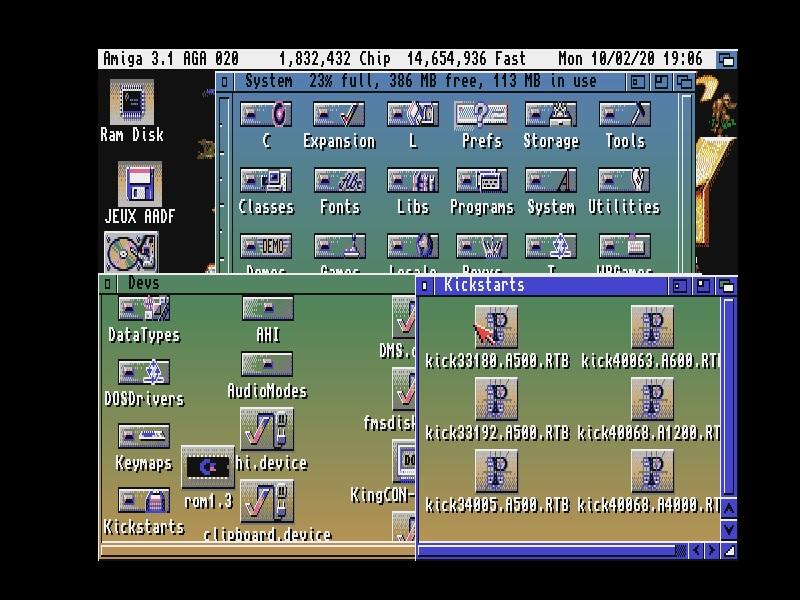Screen dimensions: 800x600
Task: Click the Kickstarts window size gadget
Action: point(729,550)
